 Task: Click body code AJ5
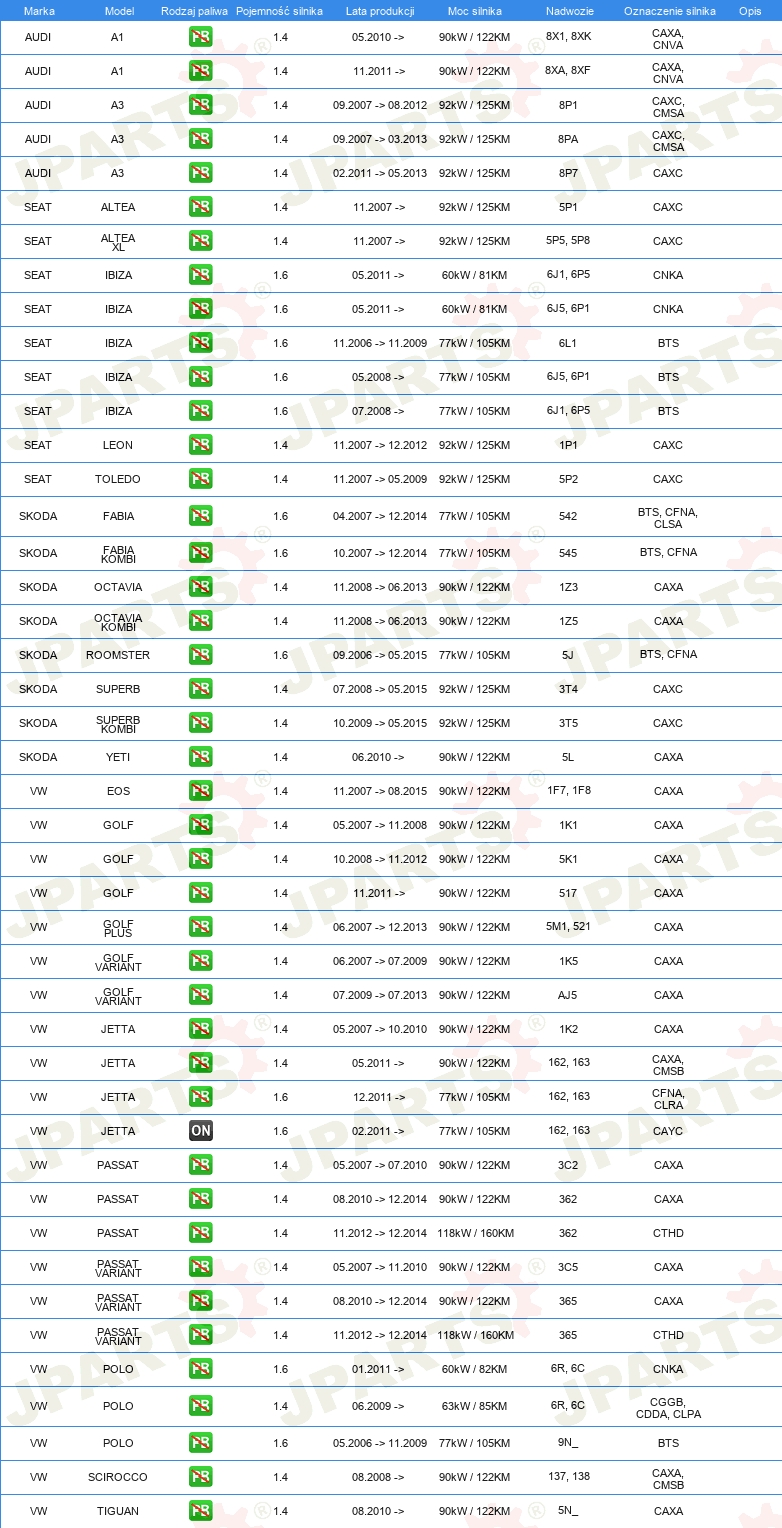point(568,995)
